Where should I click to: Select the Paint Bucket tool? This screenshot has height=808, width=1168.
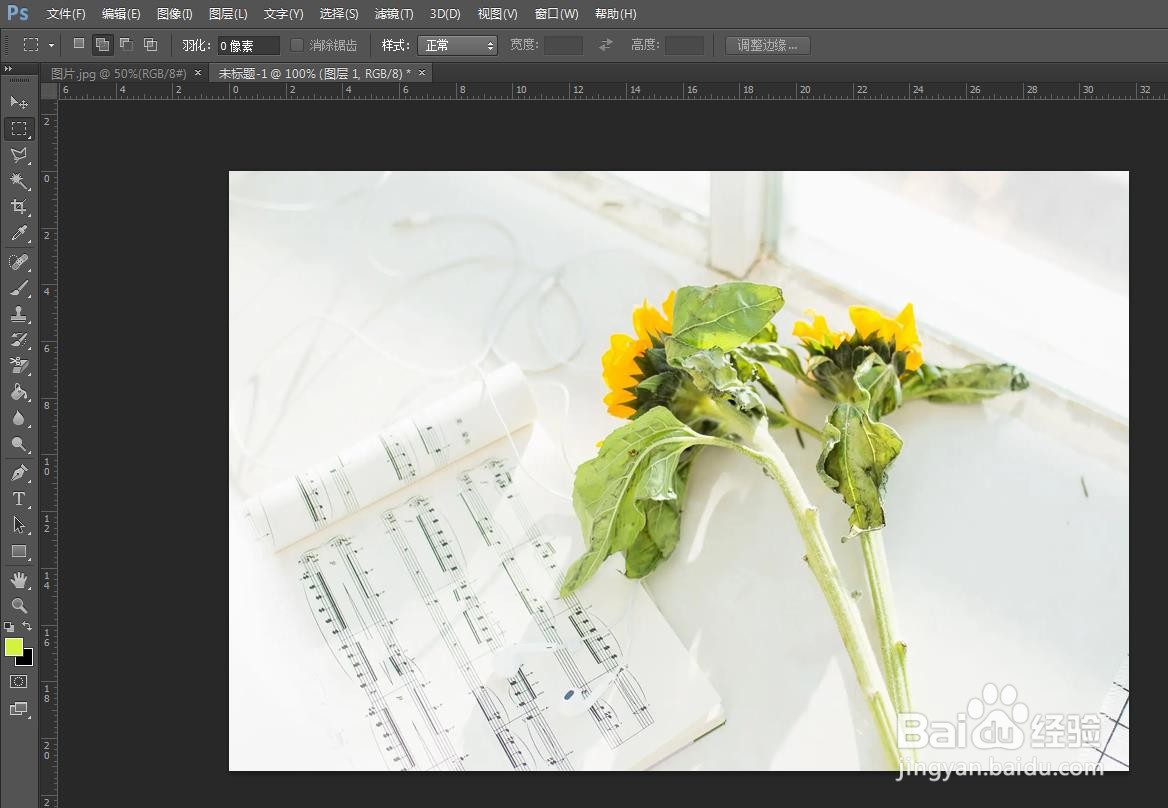pyautogui.click(x=19, y=392)
